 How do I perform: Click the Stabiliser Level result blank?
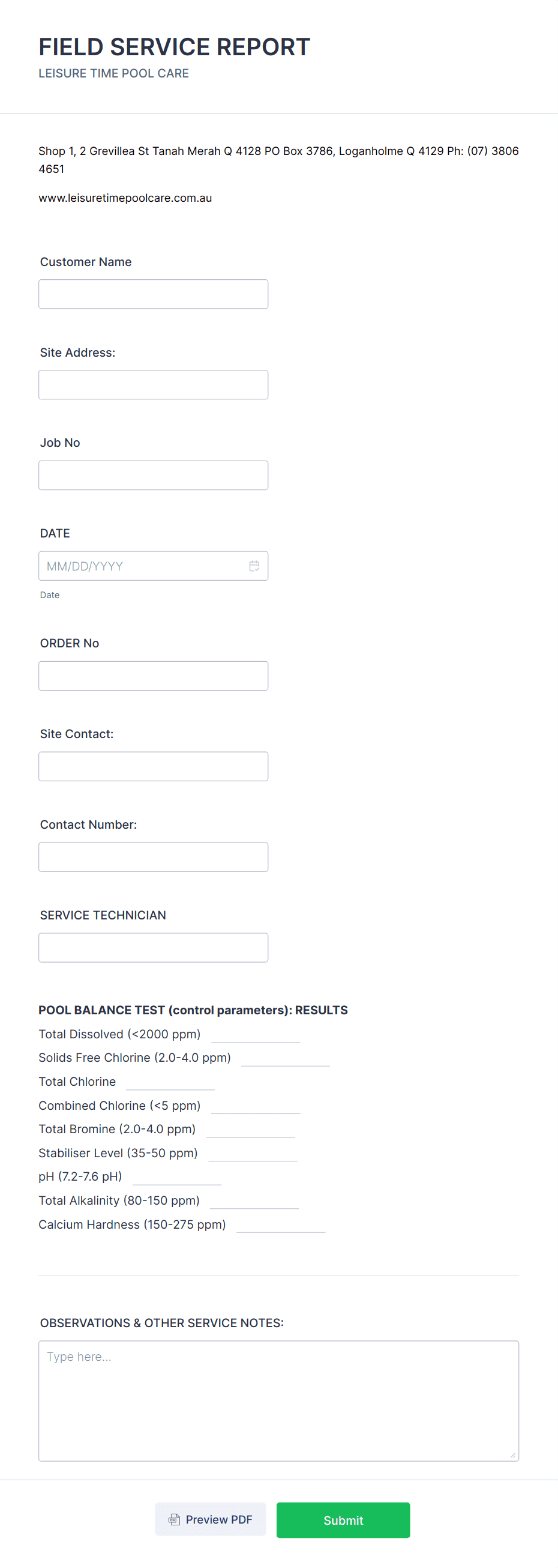point(253,1154)
